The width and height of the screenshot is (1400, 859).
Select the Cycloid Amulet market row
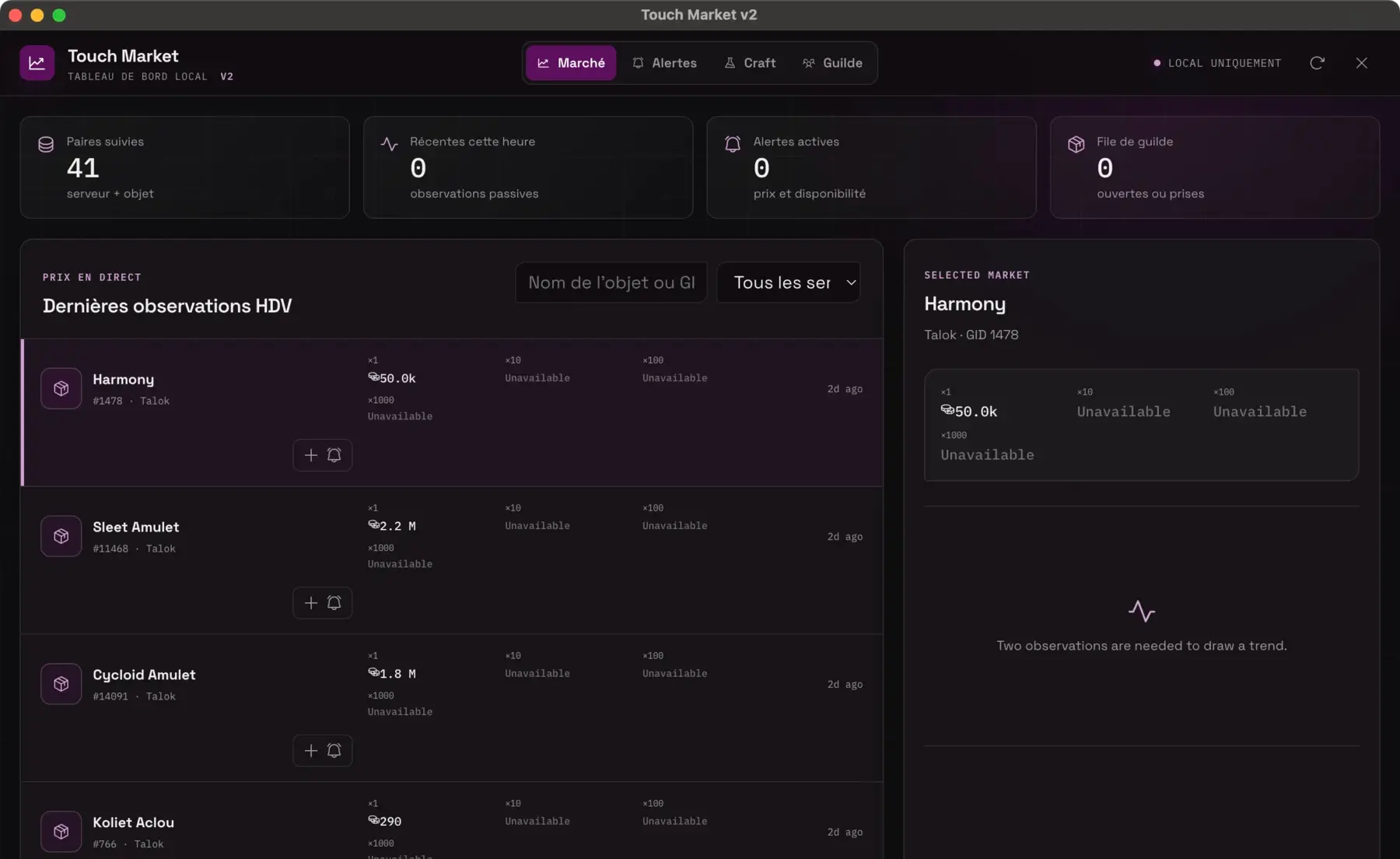tap(452, 708)
